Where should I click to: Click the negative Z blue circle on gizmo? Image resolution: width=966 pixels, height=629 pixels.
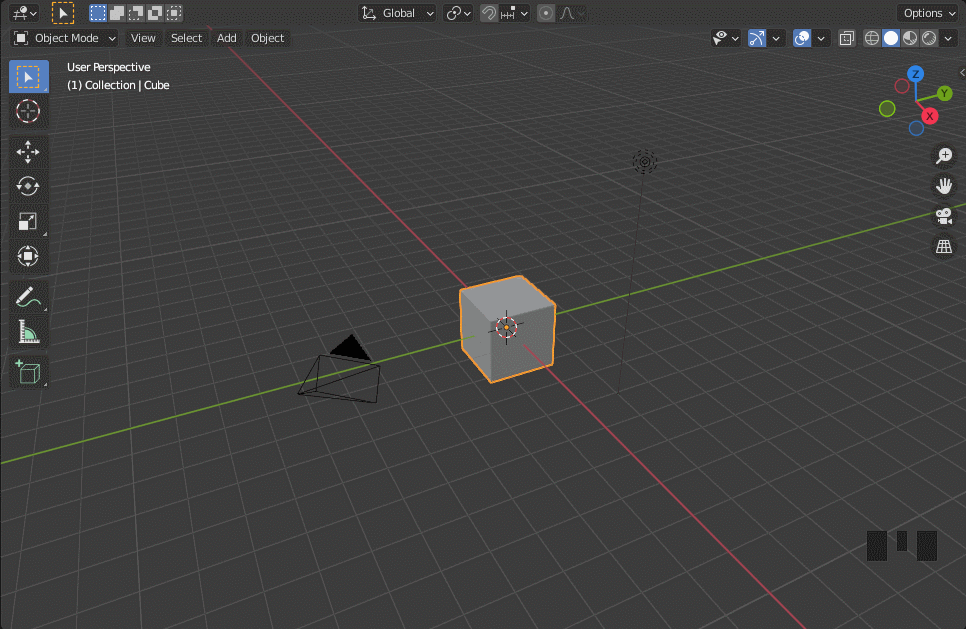pos(916,128)
